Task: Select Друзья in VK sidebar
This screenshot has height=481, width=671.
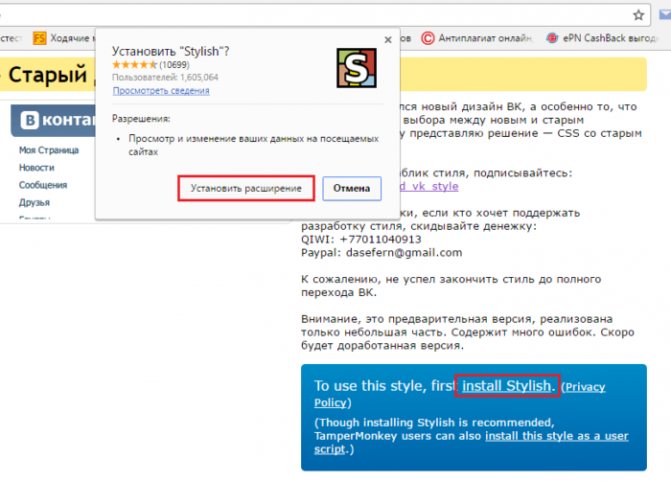Action: click(34, 202)
